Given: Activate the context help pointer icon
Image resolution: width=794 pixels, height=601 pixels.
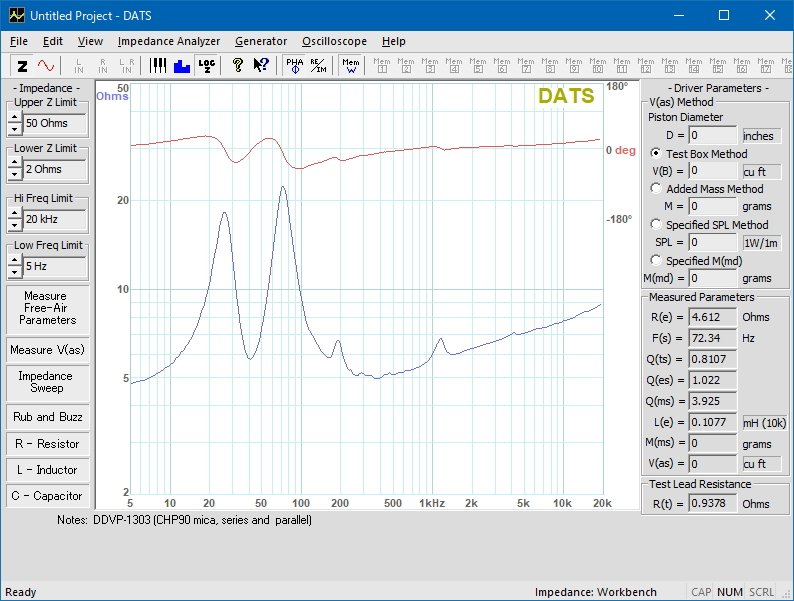Looking at the screenshot, I should point(261,66).
